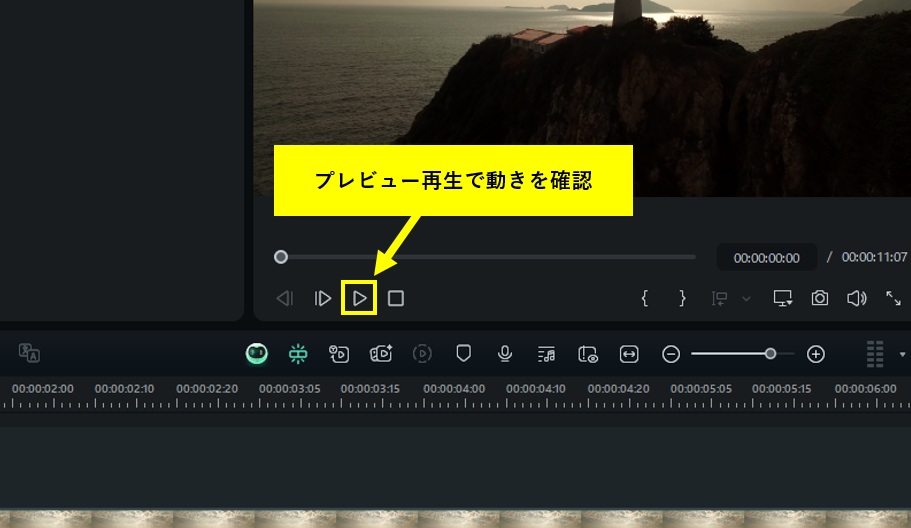Viewport: 911px width, 528px height.
Task: Zoom timeline to fit
Action: pos(629,354)
